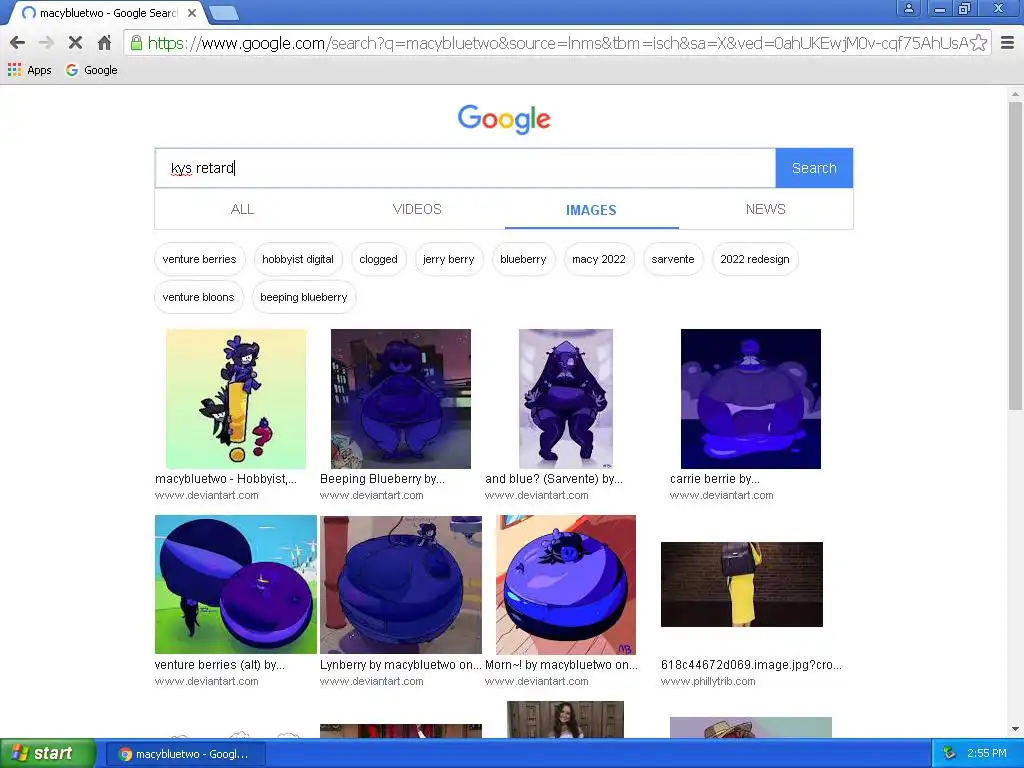Open the and blue? (Sarvente) thumbnail
This screenshot has height=768, width=1024.
click(566, 398)
